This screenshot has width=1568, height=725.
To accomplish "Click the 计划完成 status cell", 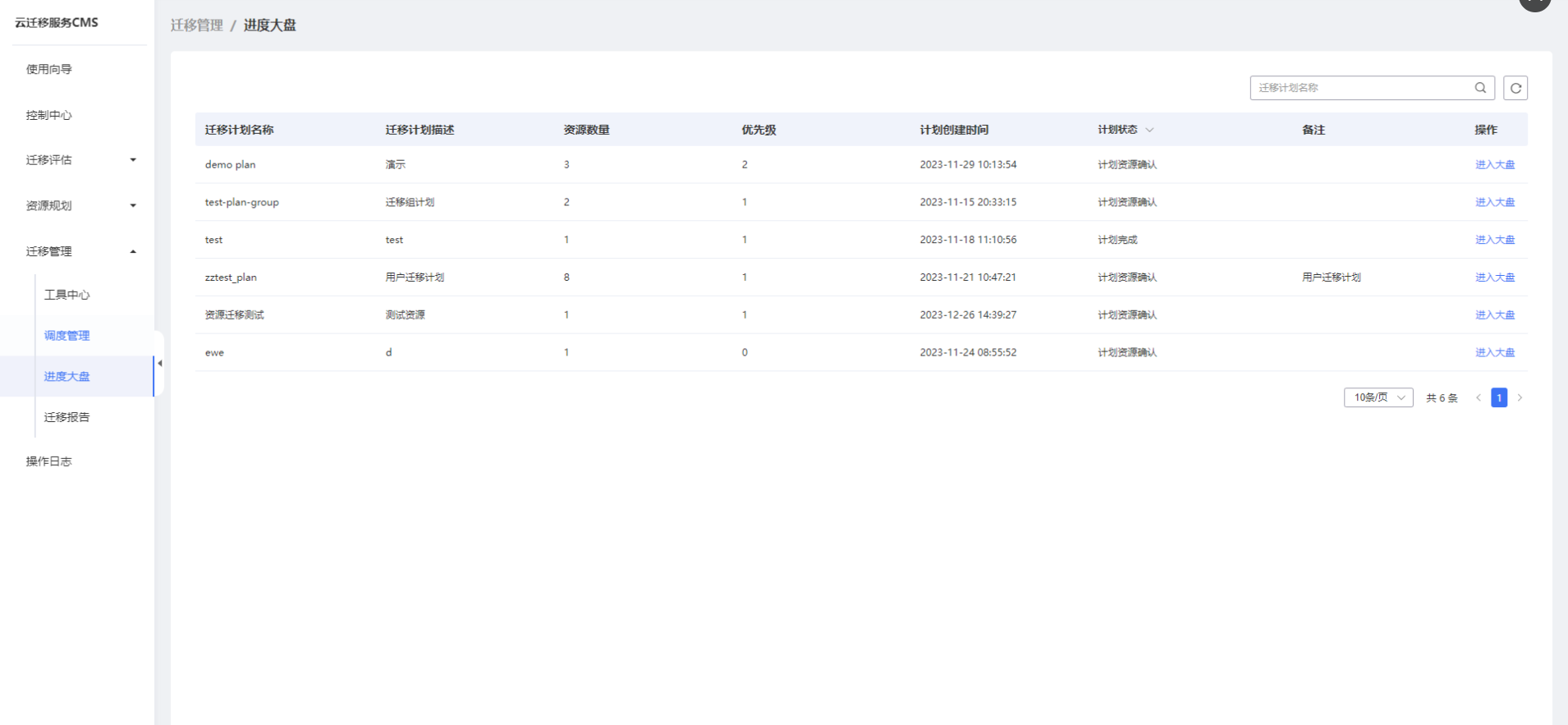I will [1118, 240].
